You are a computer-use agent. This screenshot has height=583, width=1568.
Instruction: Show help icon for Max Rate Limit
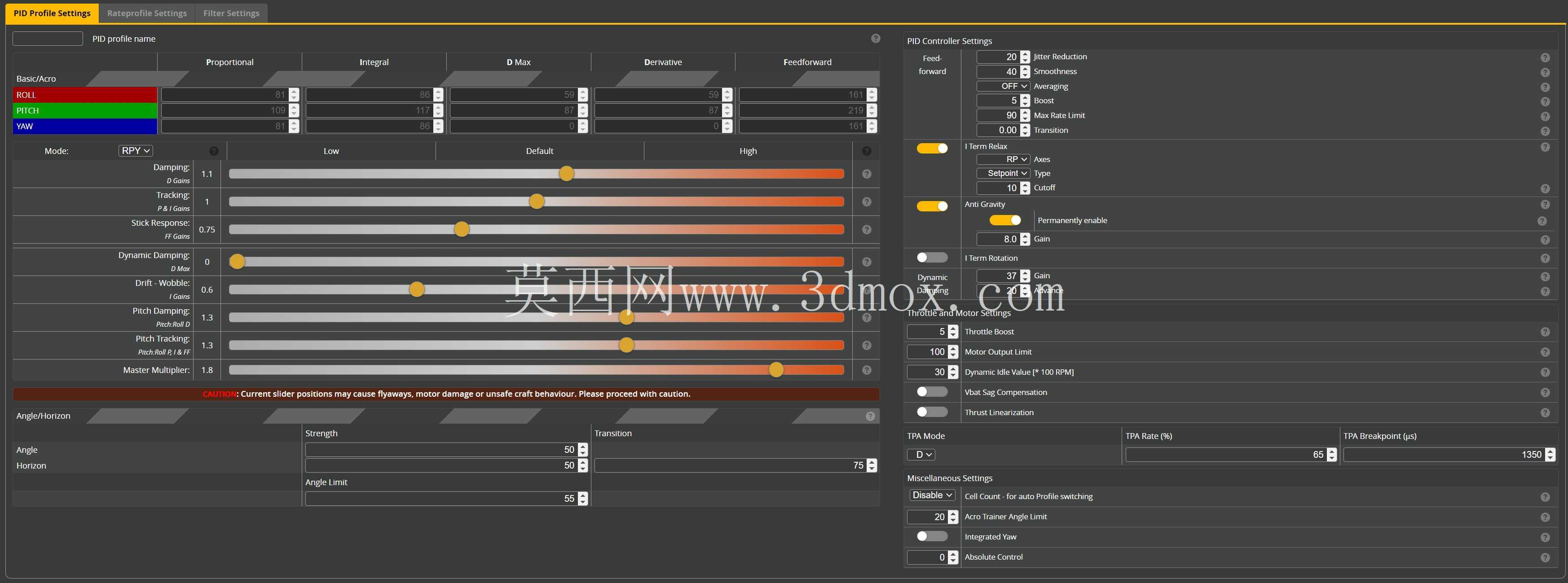[x=1545, y=116]
